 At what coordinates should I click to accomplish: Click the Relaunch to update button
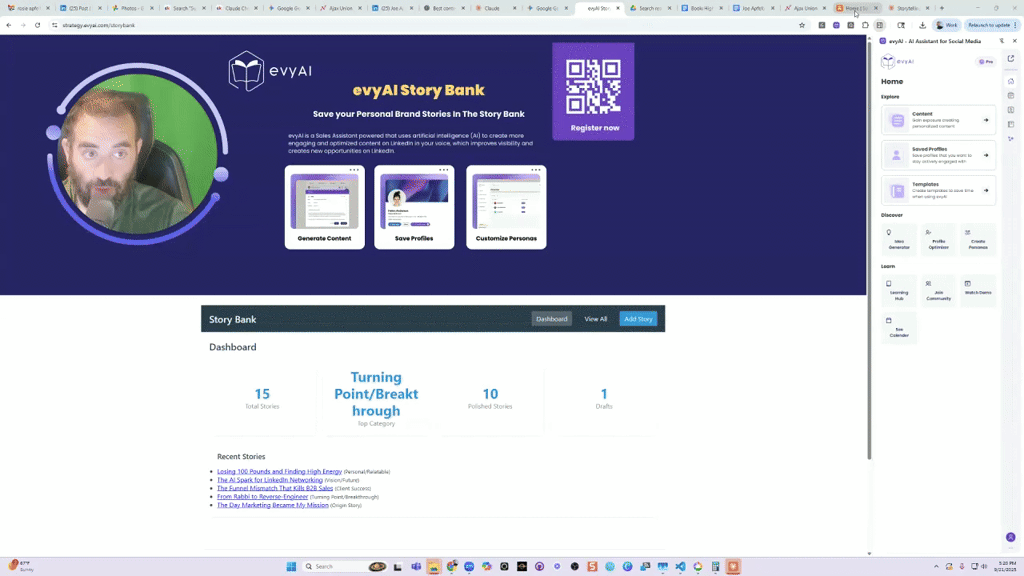click(x=992, y=25)
